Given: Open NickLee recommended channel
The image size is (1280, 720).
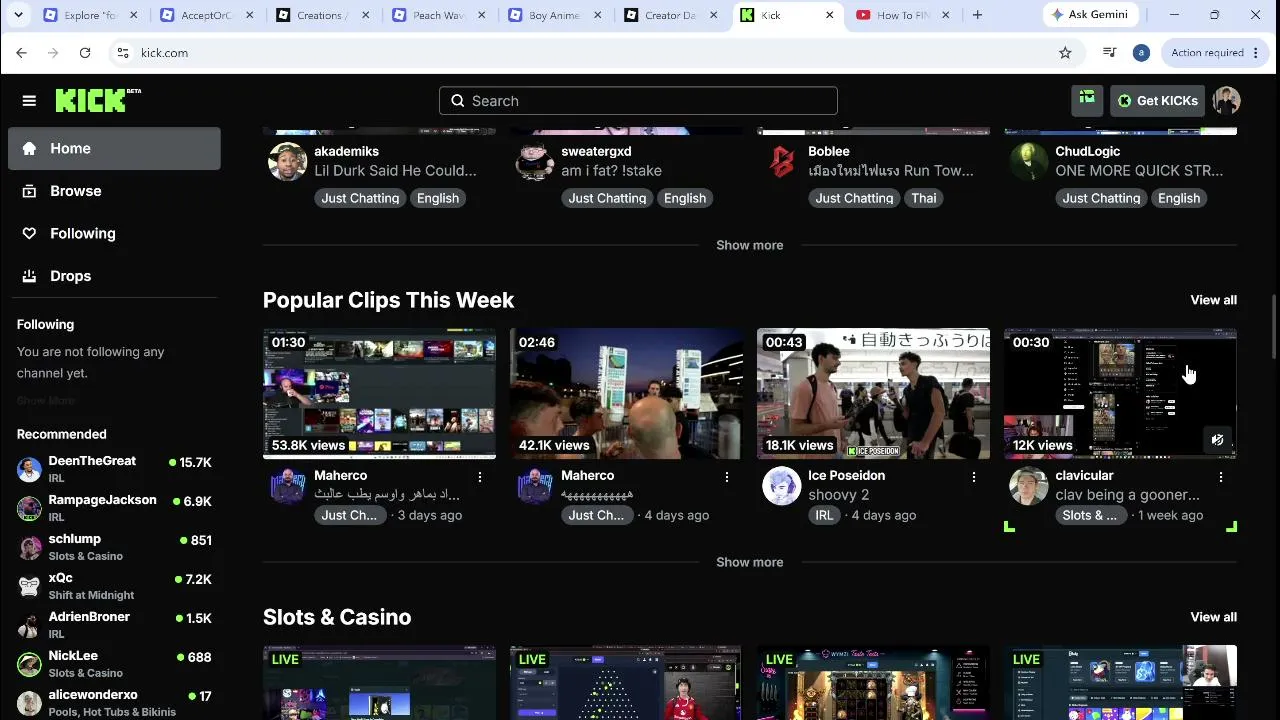Looking at the screenshot, I should coord(114,664).
